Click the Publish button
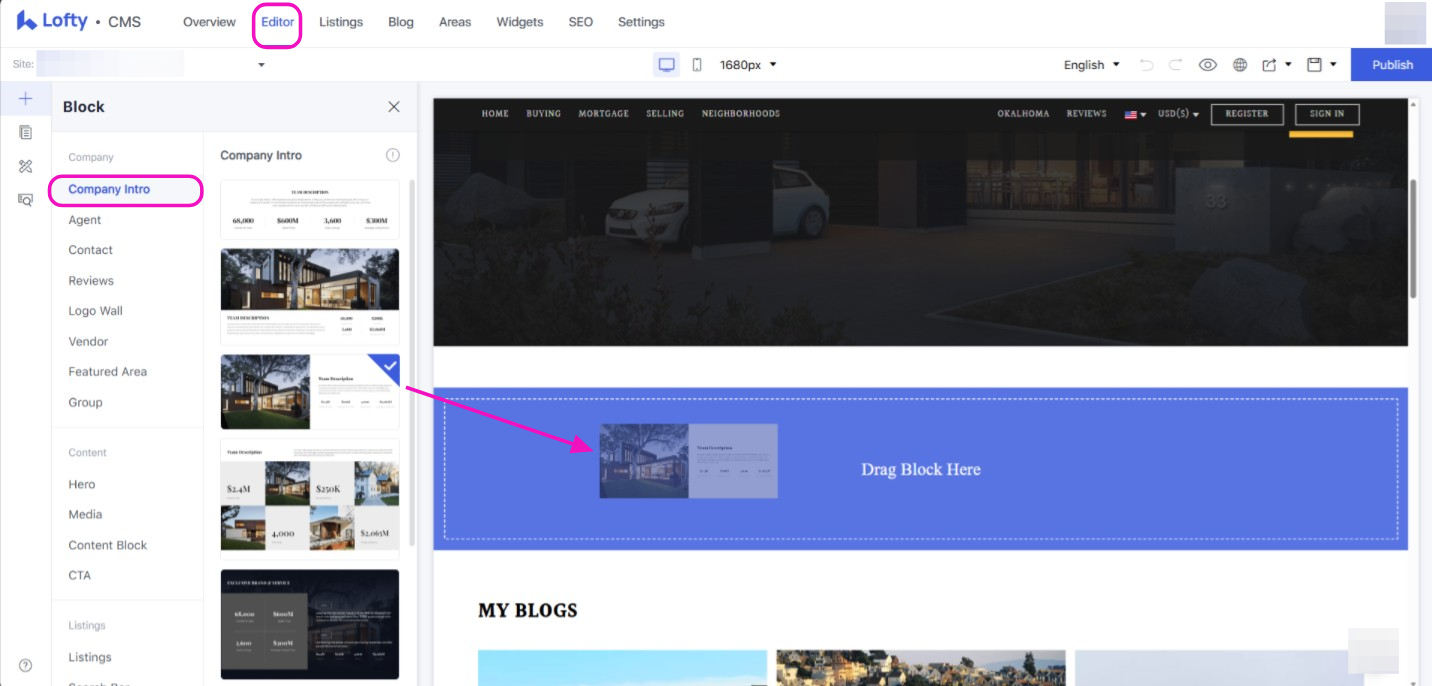 coord(1392,65)
